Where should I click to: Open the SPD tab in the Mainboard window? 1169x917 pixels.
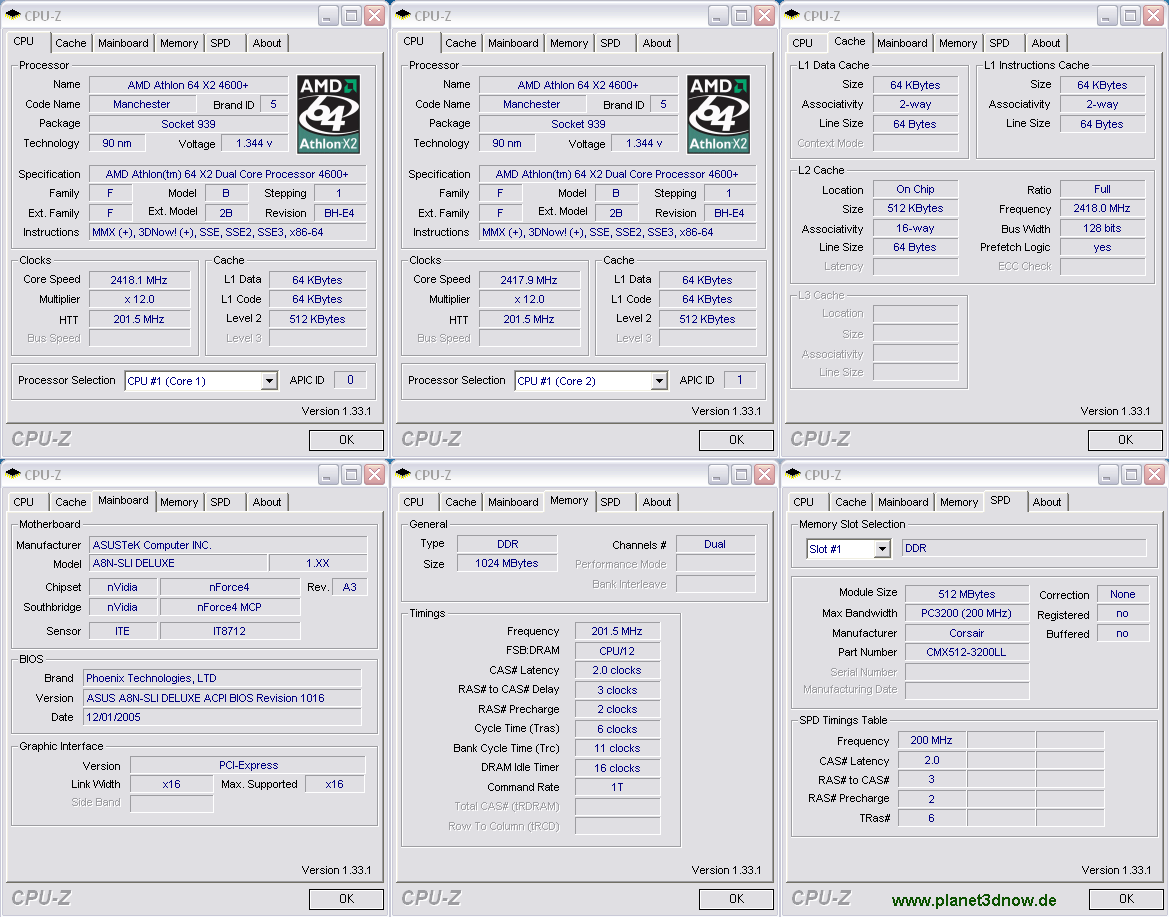click(221, 502)
